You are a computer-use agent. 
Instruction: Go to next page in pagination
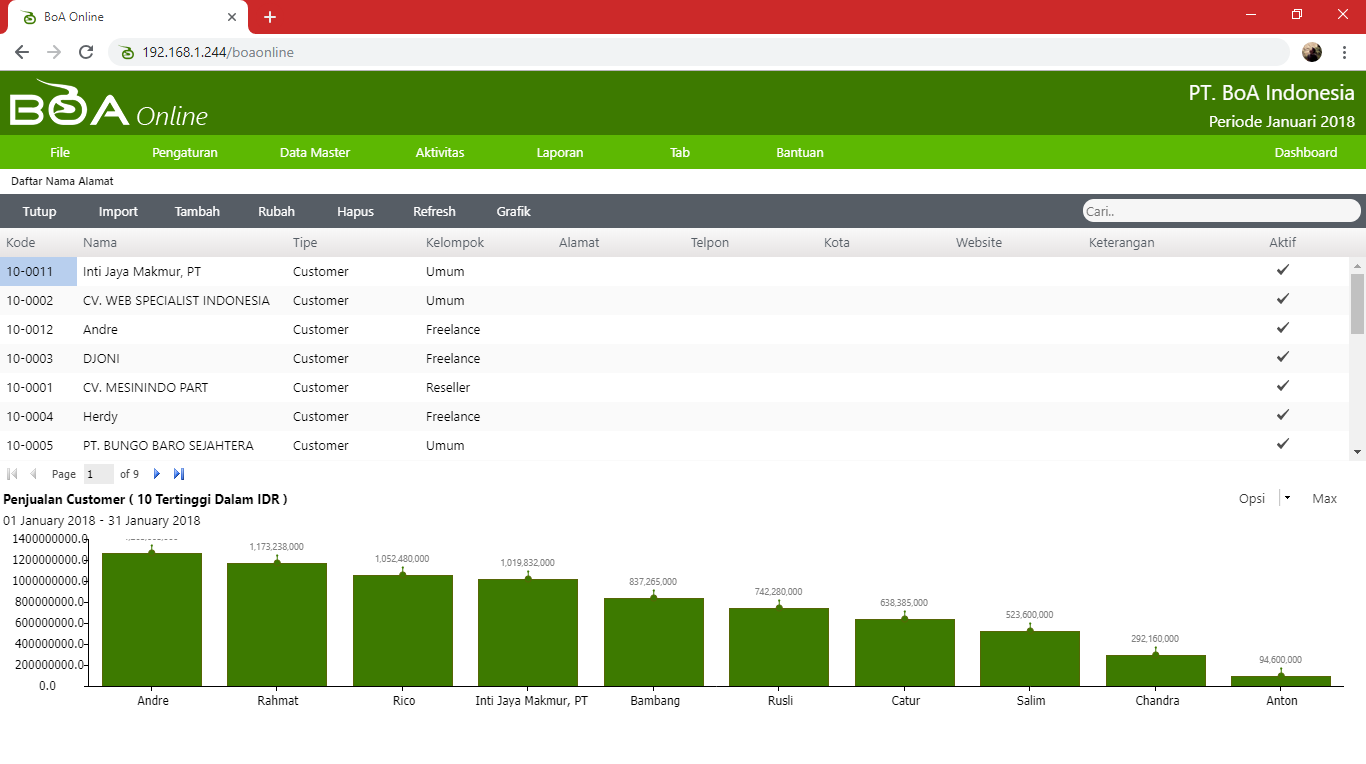(x=156, y=474)
